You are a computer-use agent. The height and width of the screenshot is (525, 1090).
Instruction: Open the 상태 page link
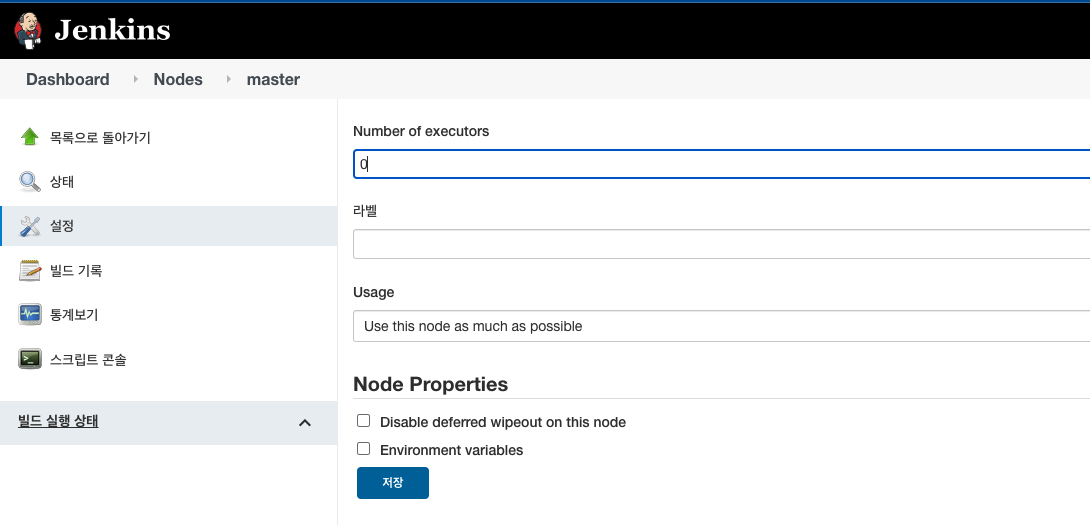pos(62,182)
